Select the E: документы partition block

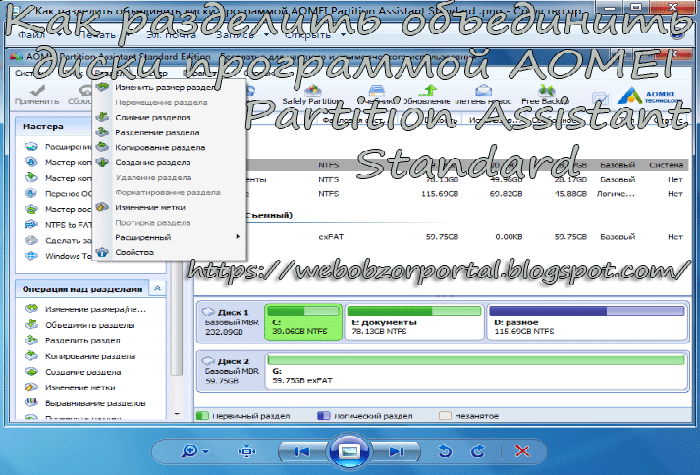(414, 322)
